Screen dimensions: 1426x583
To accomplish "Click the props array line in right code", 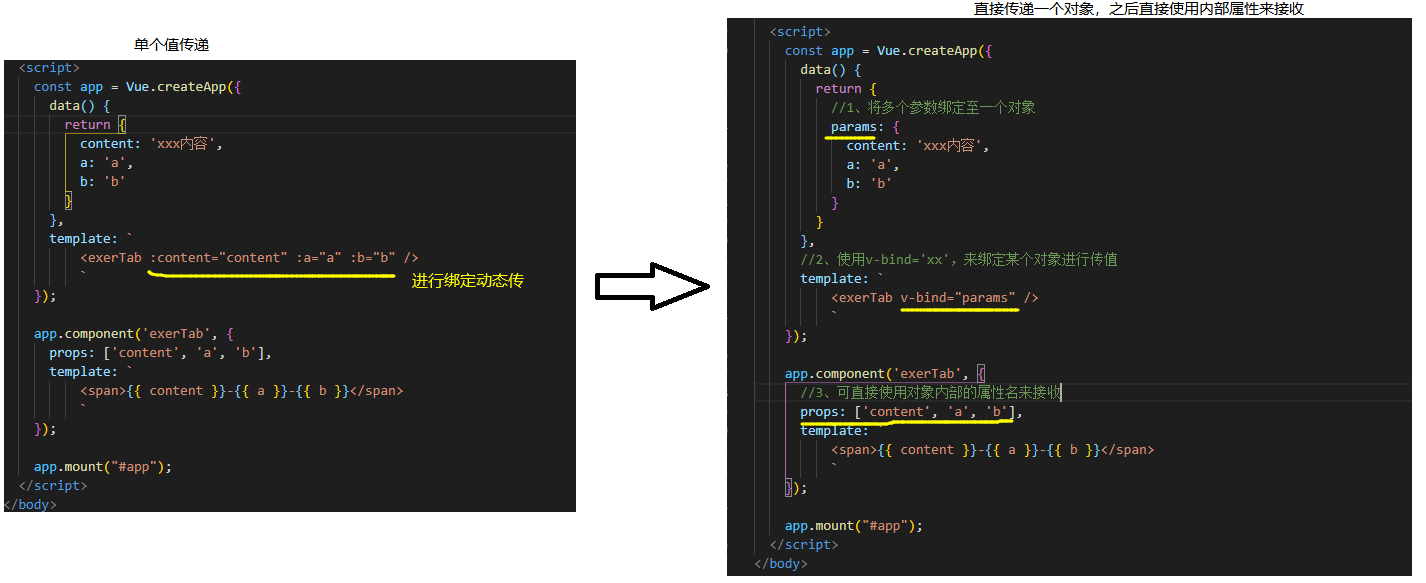I will click(912, 411).
